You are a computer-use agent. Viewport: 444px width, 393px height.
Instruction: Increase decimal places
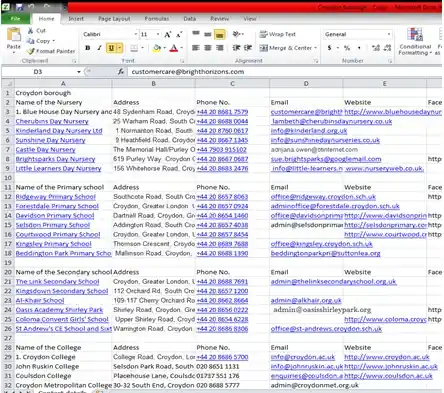pos(376,48)
